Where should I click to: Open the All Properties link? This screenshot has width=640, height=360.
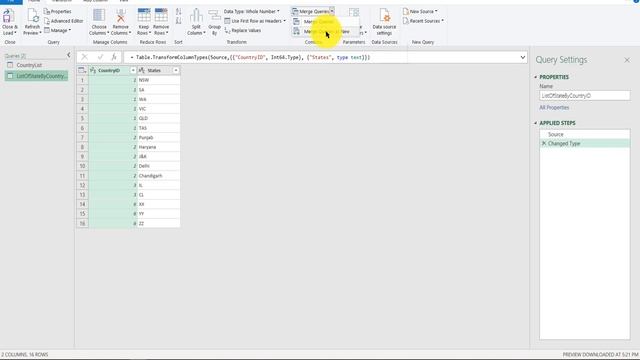click(554, 108)
